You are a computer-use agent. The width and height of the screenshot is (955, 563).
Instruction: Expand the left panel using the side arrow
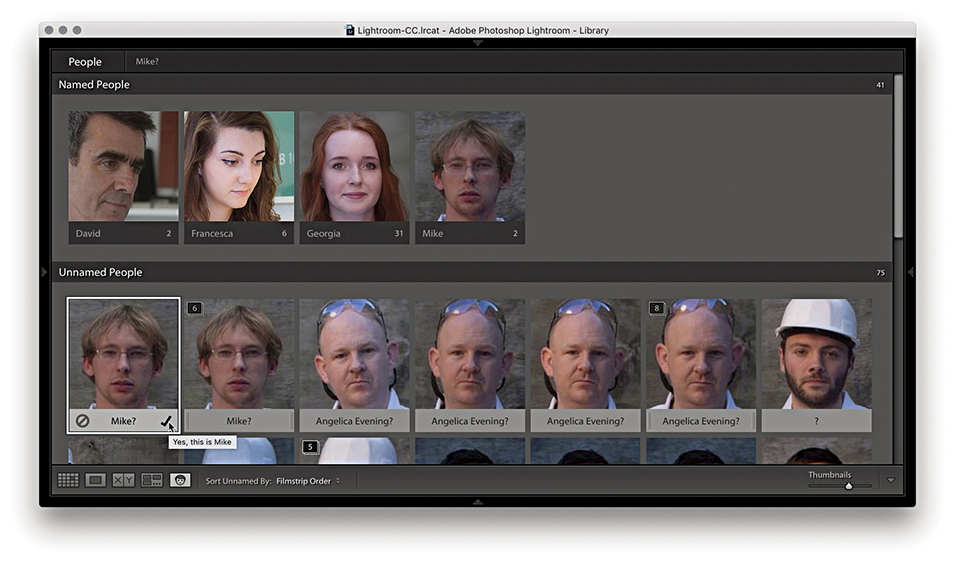(44, 272)
